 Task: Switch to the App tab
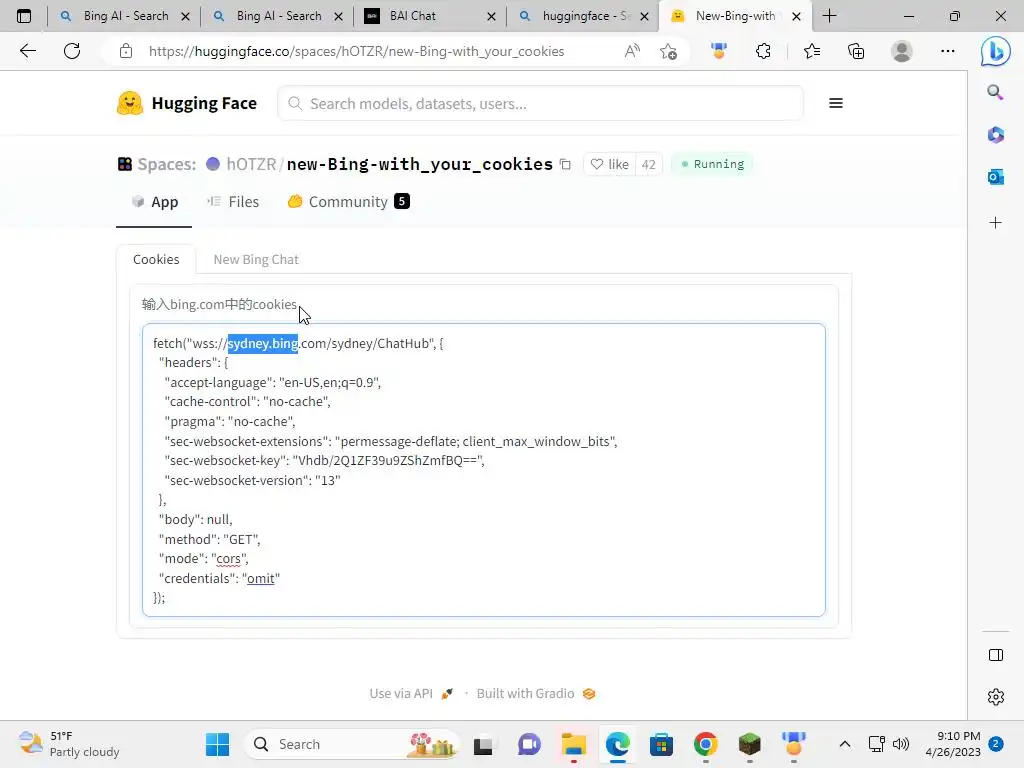tap(155, 202)
